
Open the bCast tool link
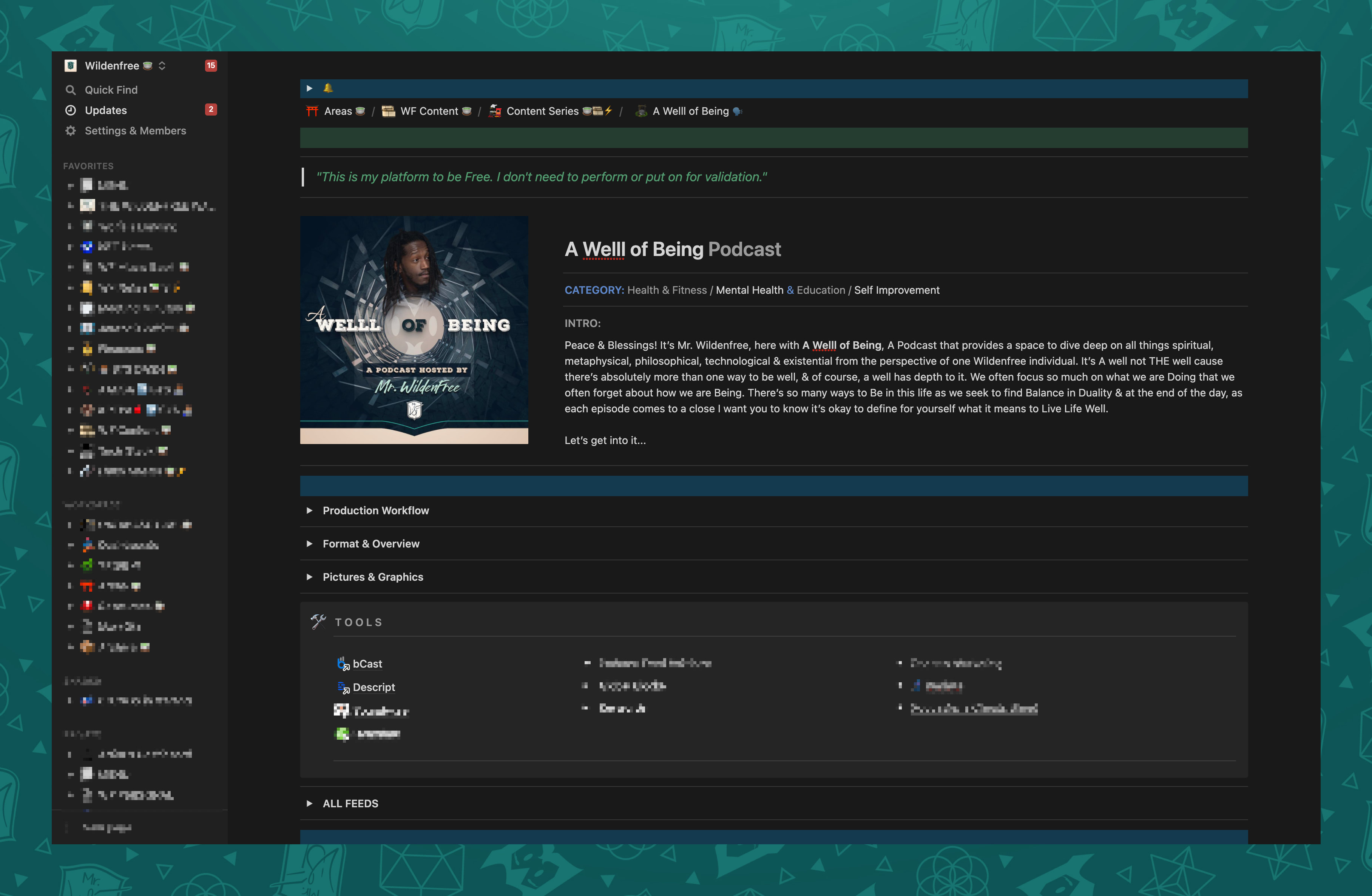pyautogui.click(x=367, y=664)
